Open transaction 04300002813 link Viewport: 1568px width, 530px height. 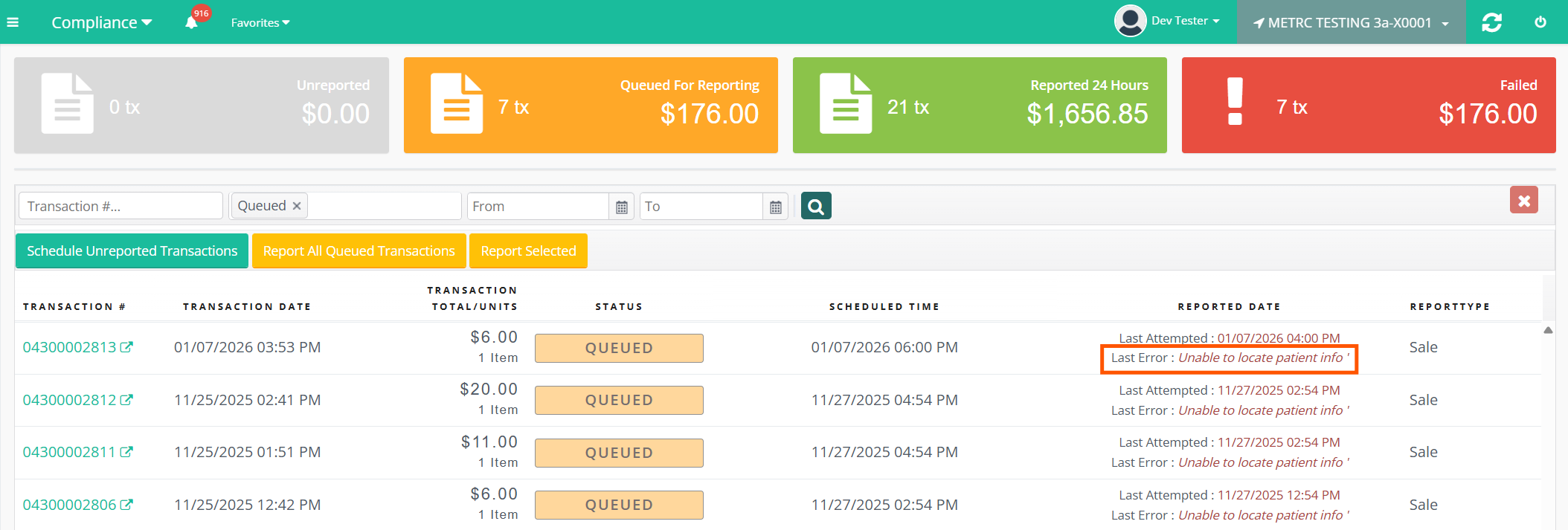tap(70, 347)
